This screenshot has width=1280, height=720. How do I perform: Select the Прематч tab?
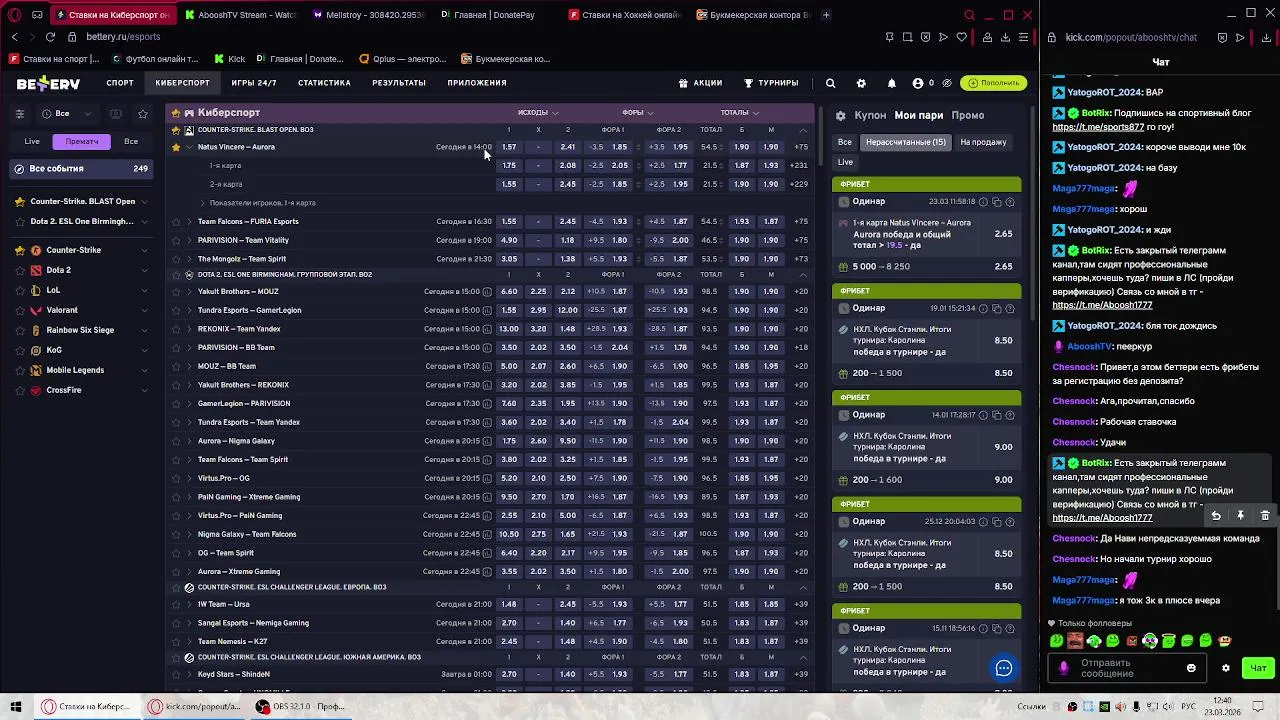[82, 141]
